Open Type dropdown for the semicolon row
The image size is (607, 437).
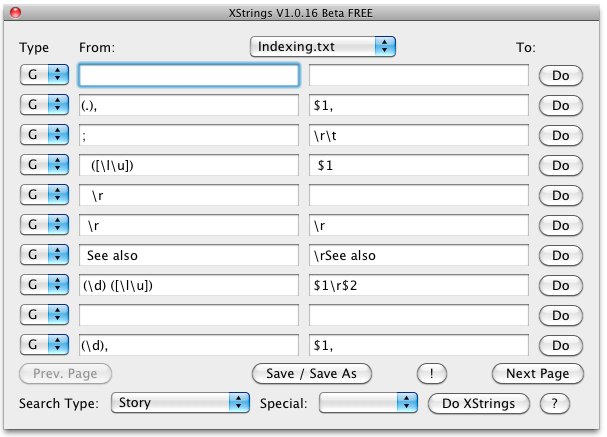pos(45,135)
